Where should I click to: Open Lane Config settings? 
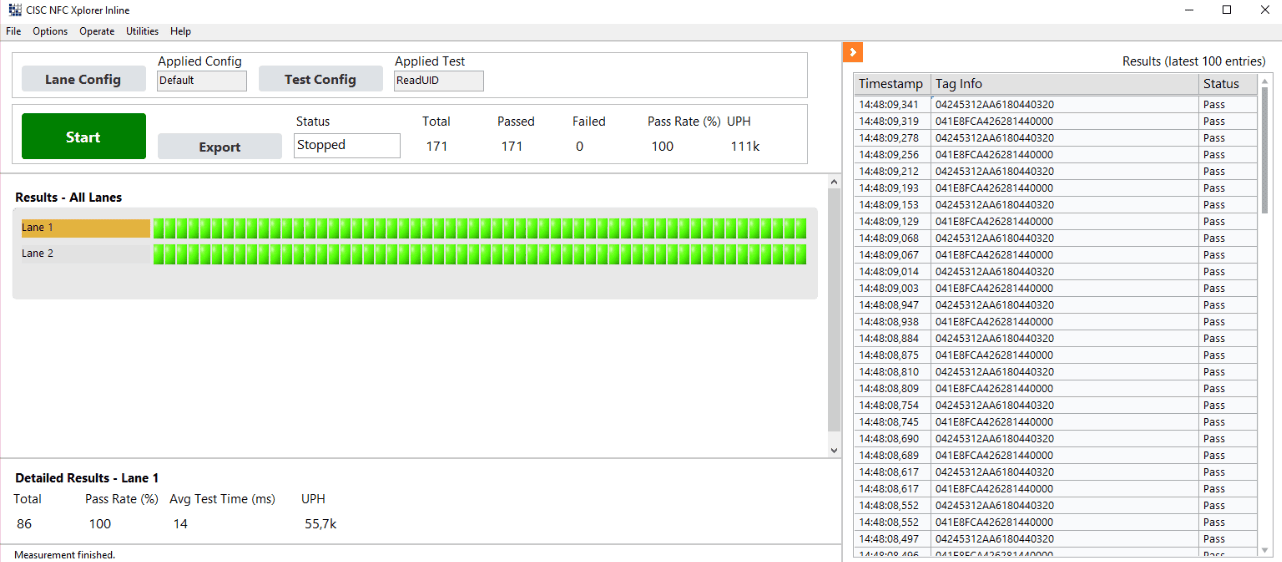point(83,79)
